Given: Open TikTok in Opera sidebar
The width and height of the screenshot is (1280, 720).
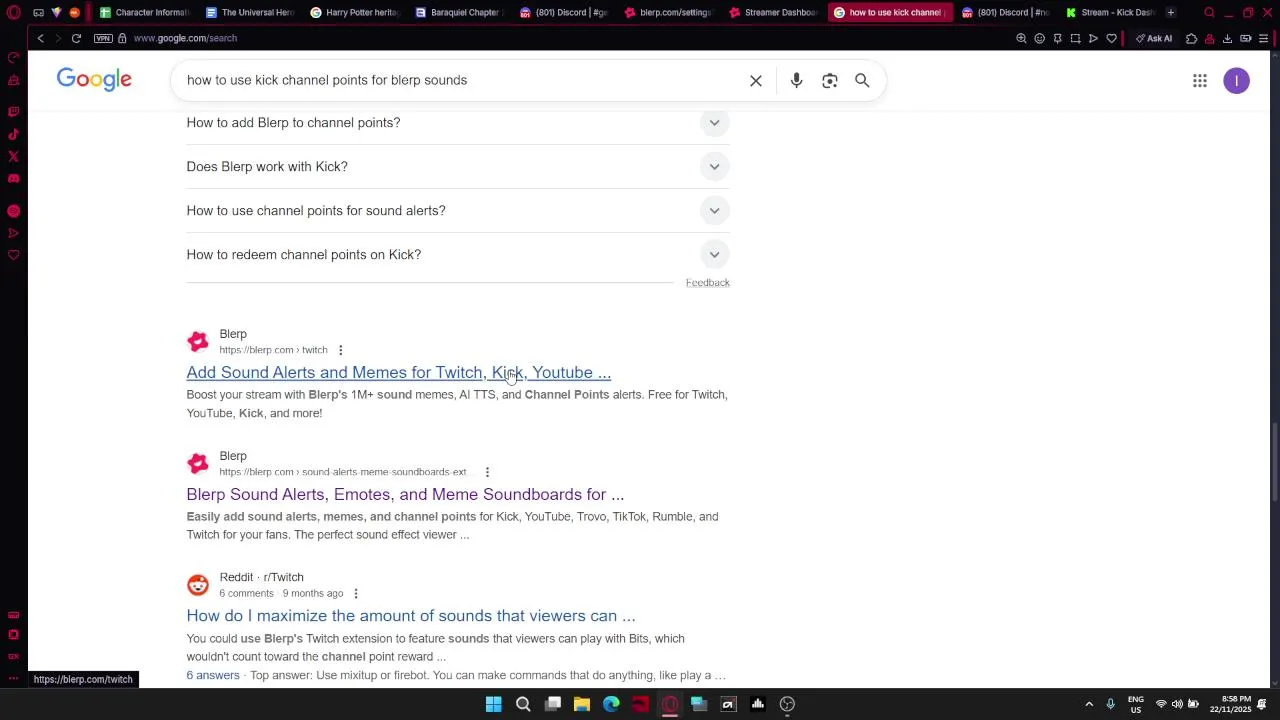Looking at the screenshot, I should (x=13, y=134).
